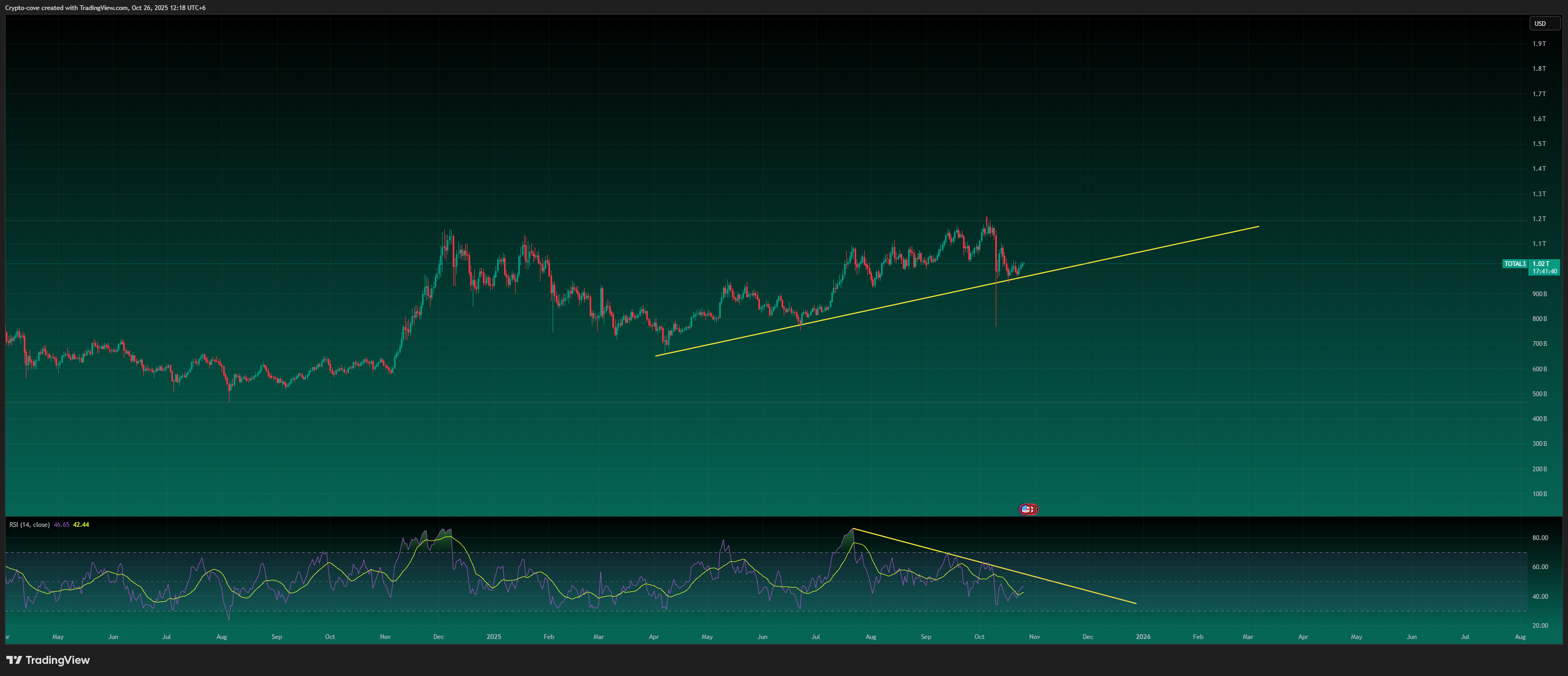1568x676 pixels.
Task: Click the 2025 label on time axis
Action: pyautogui.click(x=493, y=636)
